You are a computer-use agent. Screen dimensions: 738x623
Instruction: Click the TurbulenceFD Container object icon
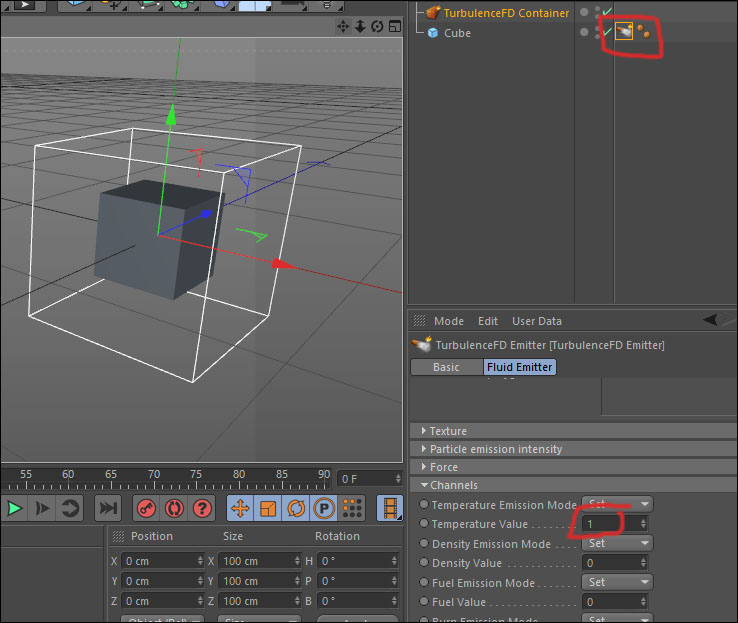click(x=433, y=13)
